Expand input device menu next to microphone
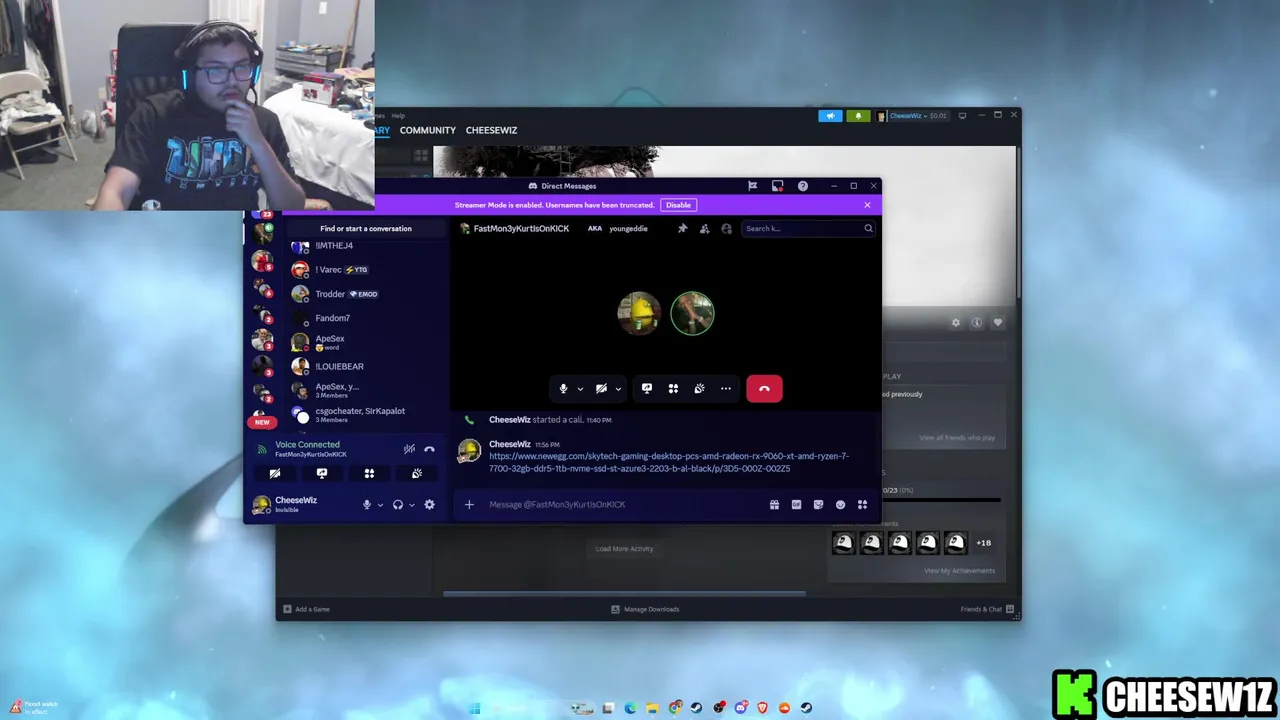The height and width of the screenshot is (720, 1280). pos(380,505)
